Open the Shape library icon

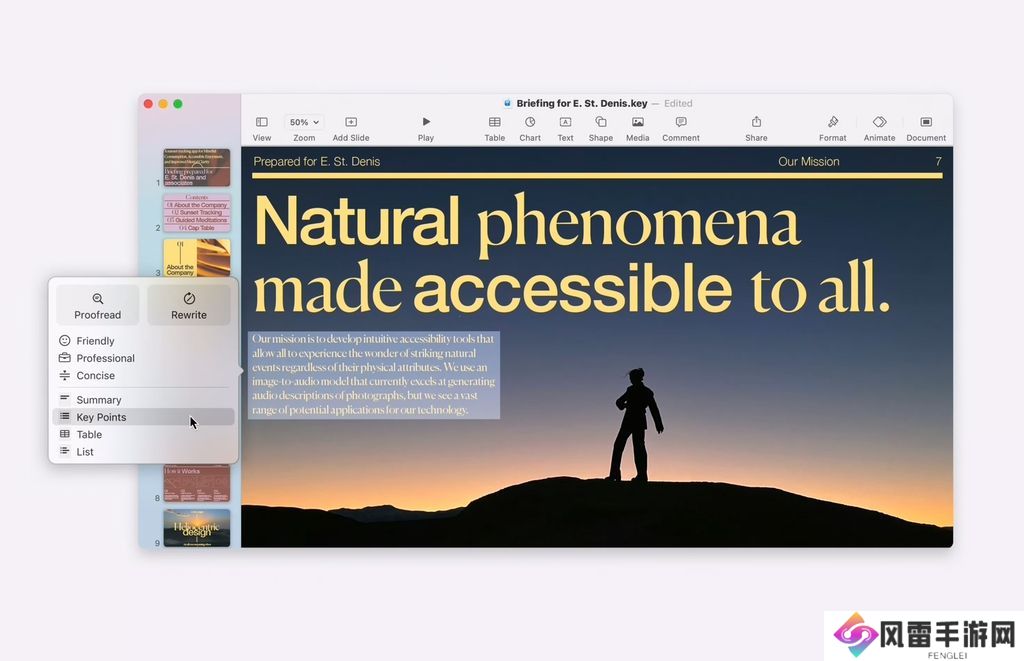601,122
